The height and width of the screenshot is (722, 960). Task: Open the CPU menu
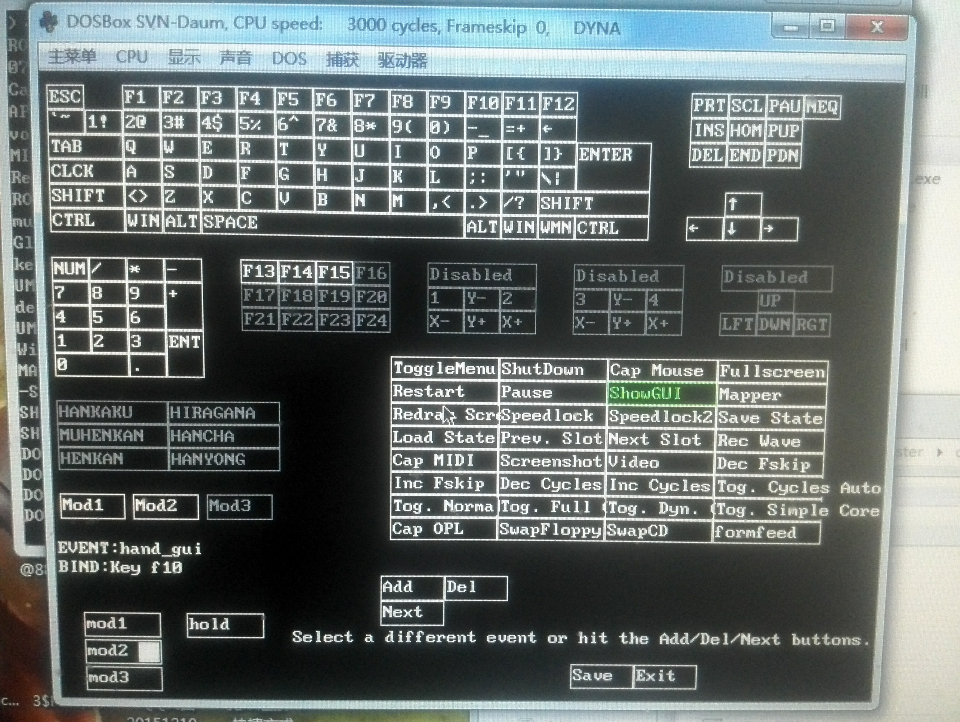[x=132, y=57]
